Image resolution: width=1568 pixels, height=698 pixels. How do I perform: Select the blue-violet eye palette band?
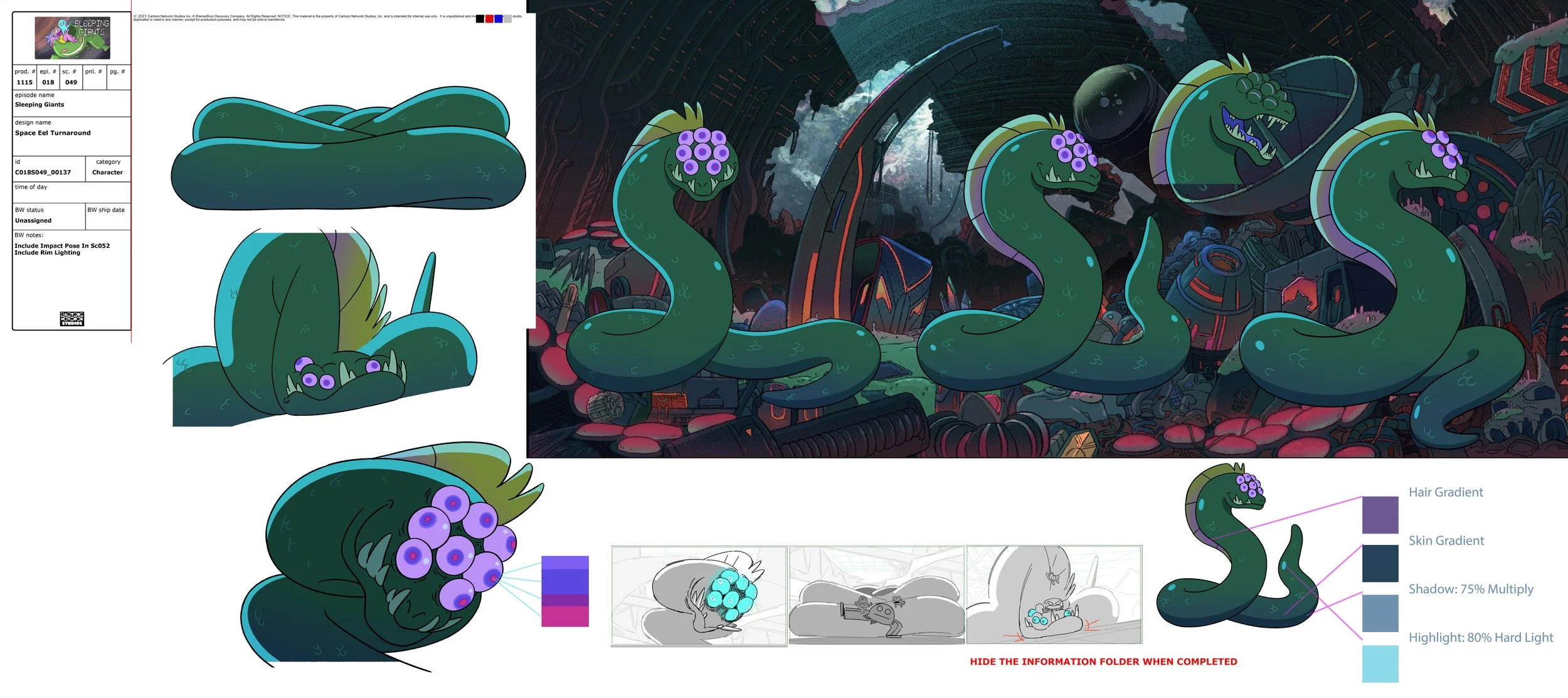(x=564, y=582)
